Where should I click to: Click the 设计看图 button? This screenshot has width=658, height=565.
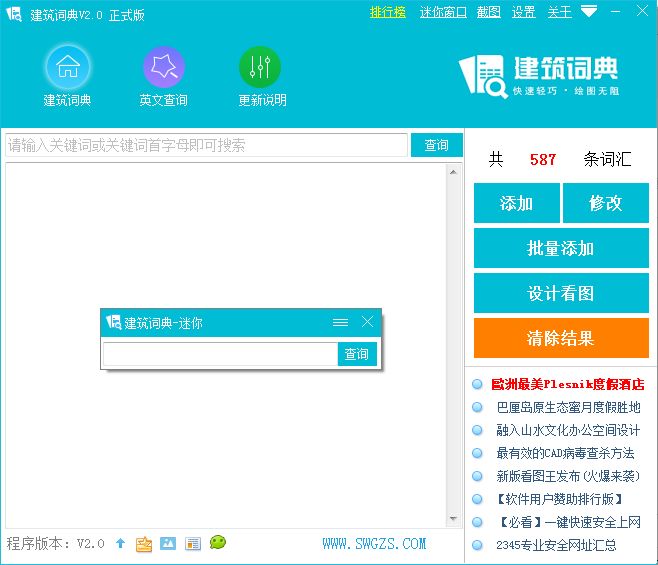click(x=561, y=293)
